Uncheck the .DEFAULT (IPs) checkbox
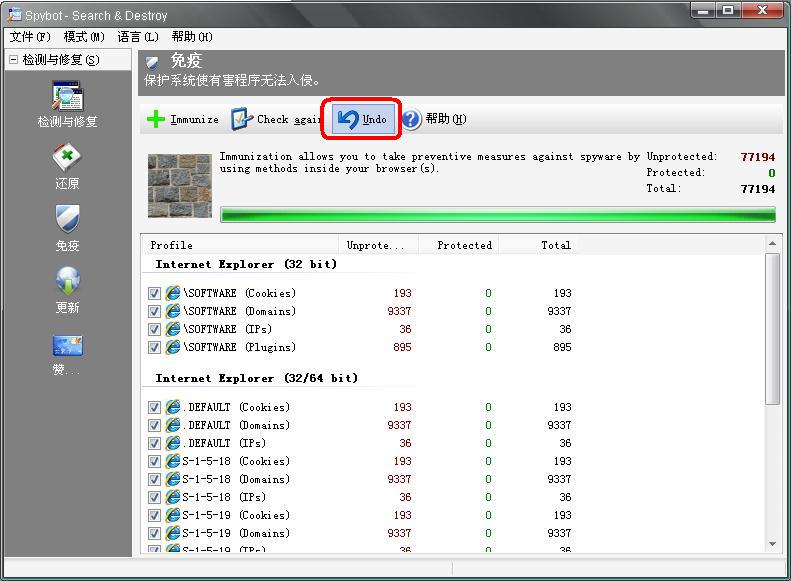791x581 pixels. [x=154, y=443]
